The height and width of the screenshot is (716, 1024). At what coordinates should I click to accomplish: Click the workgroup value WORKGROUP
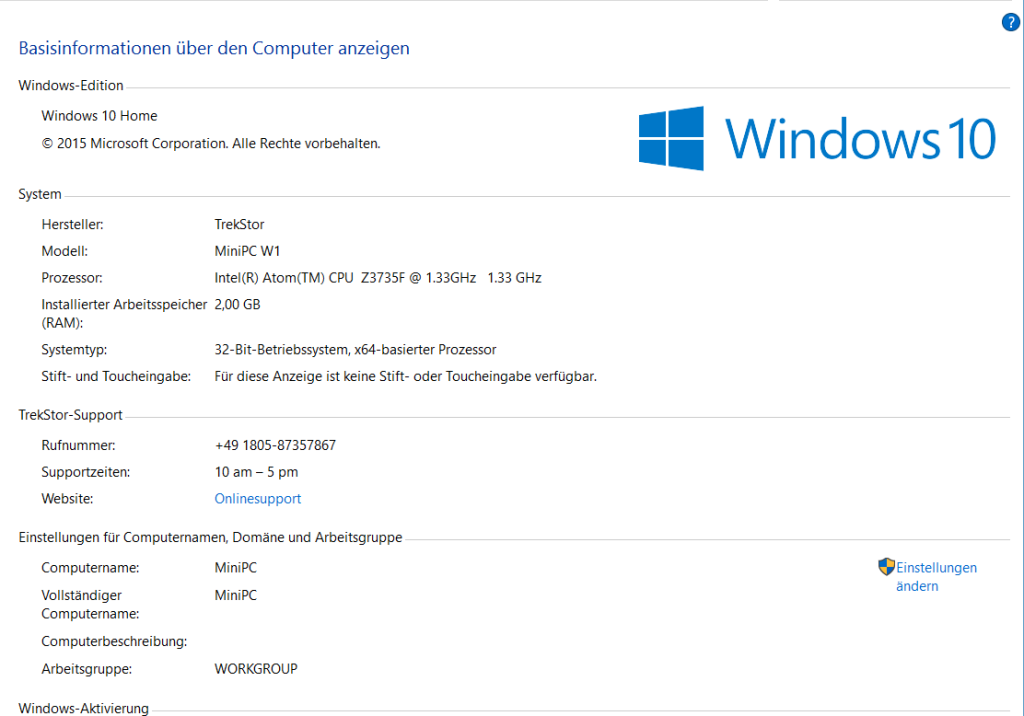(256, 669)
